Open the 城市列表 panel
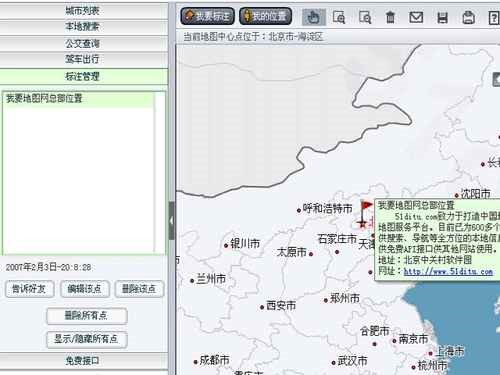This screenshot has width=500, height=375. pos(84,11)
